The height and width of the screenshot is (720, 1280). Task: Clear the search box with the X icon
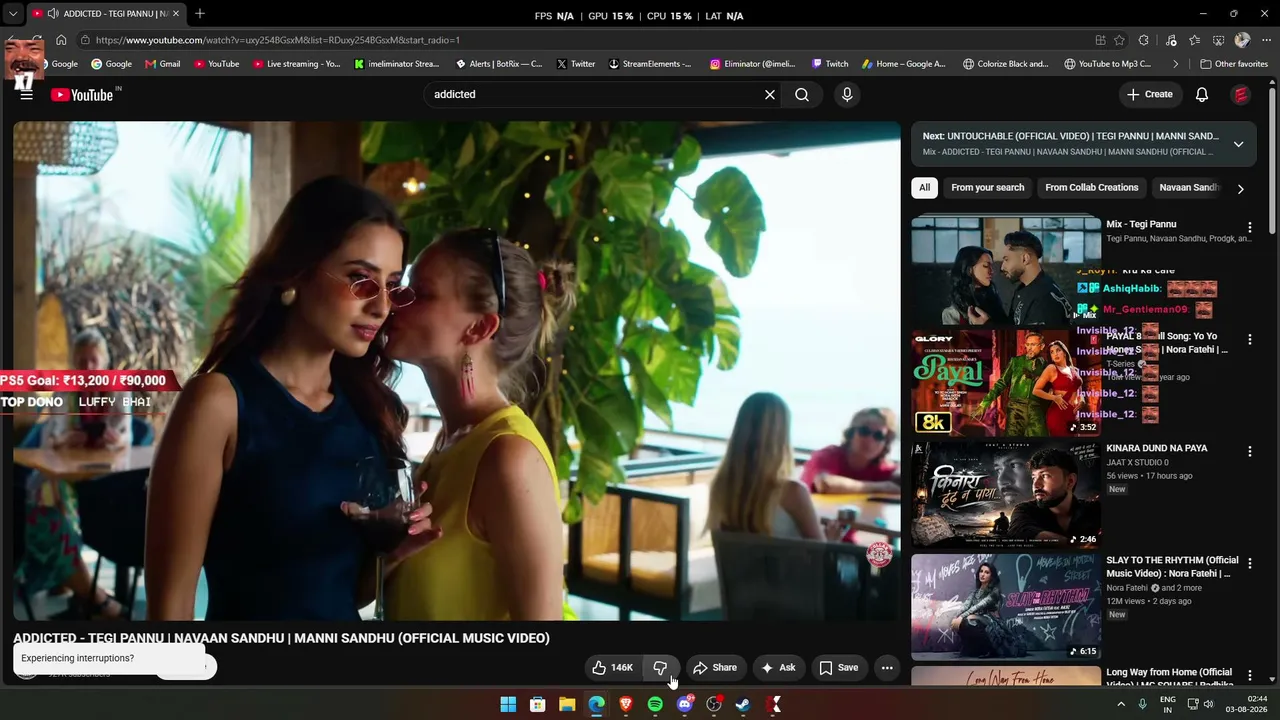(x=770, y=95)
